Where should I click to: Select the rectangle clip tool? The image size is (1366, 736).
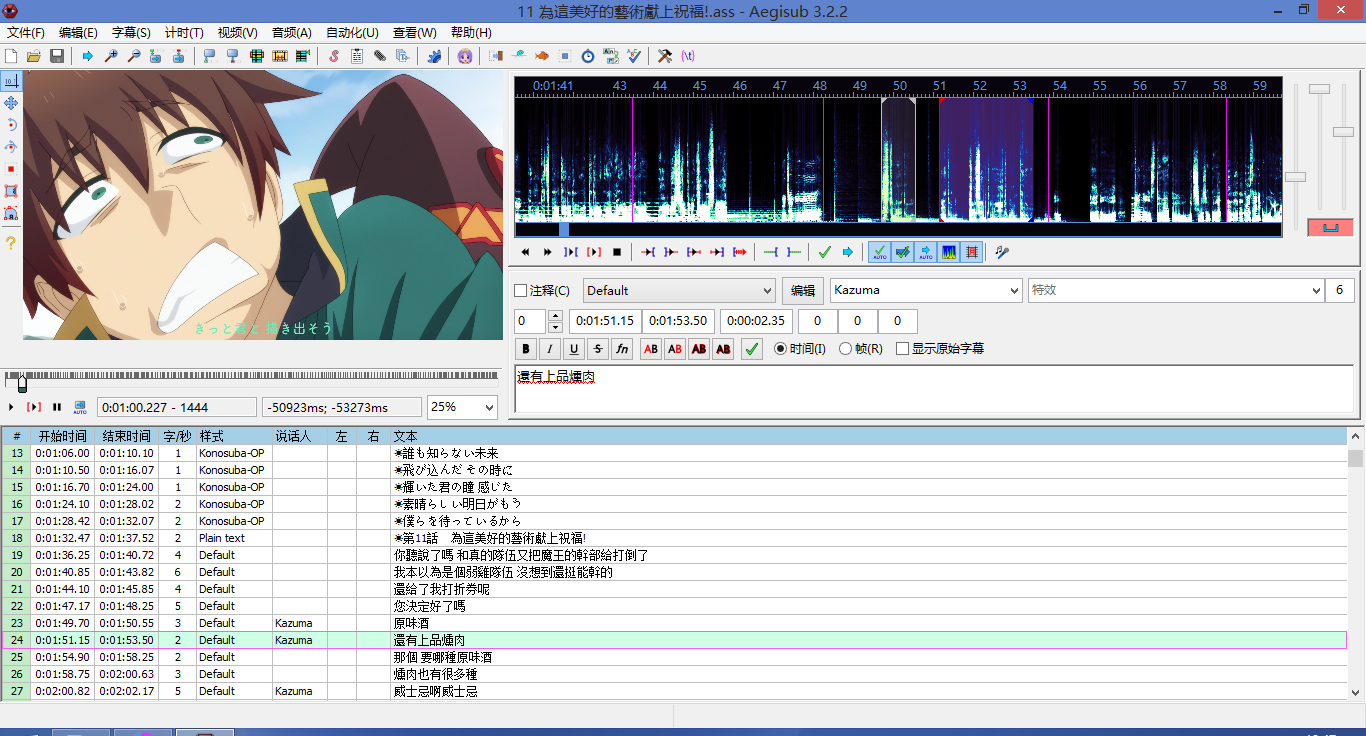[11, 191]
